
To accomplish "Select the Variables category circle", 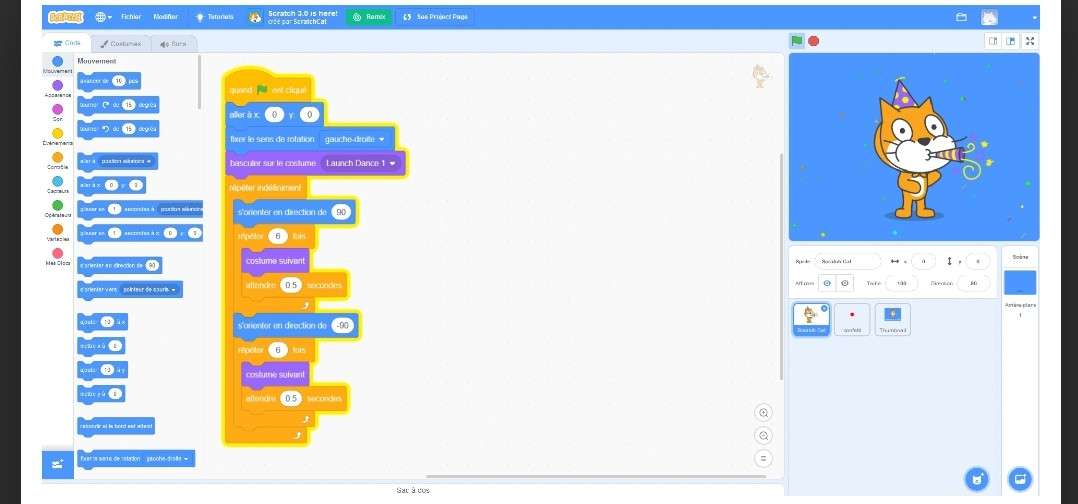I will click(58, 229).
